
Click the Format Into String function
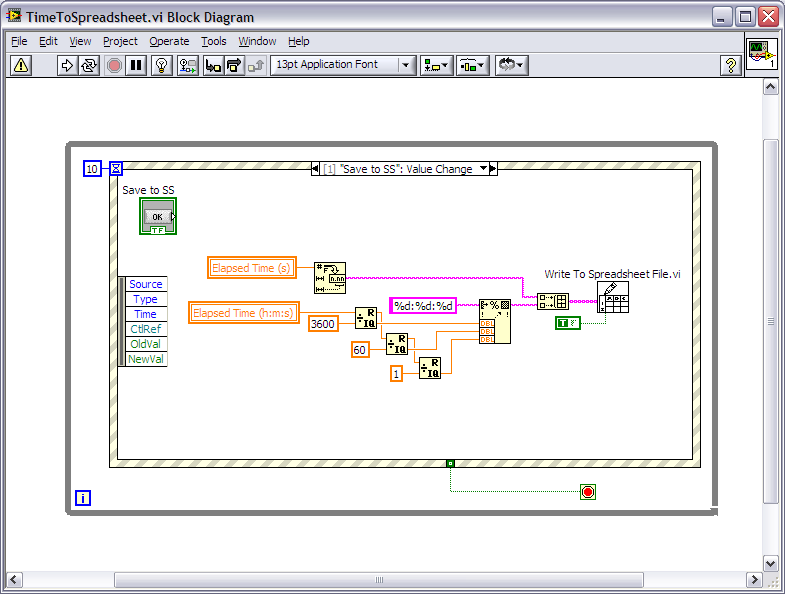(495, 322)
